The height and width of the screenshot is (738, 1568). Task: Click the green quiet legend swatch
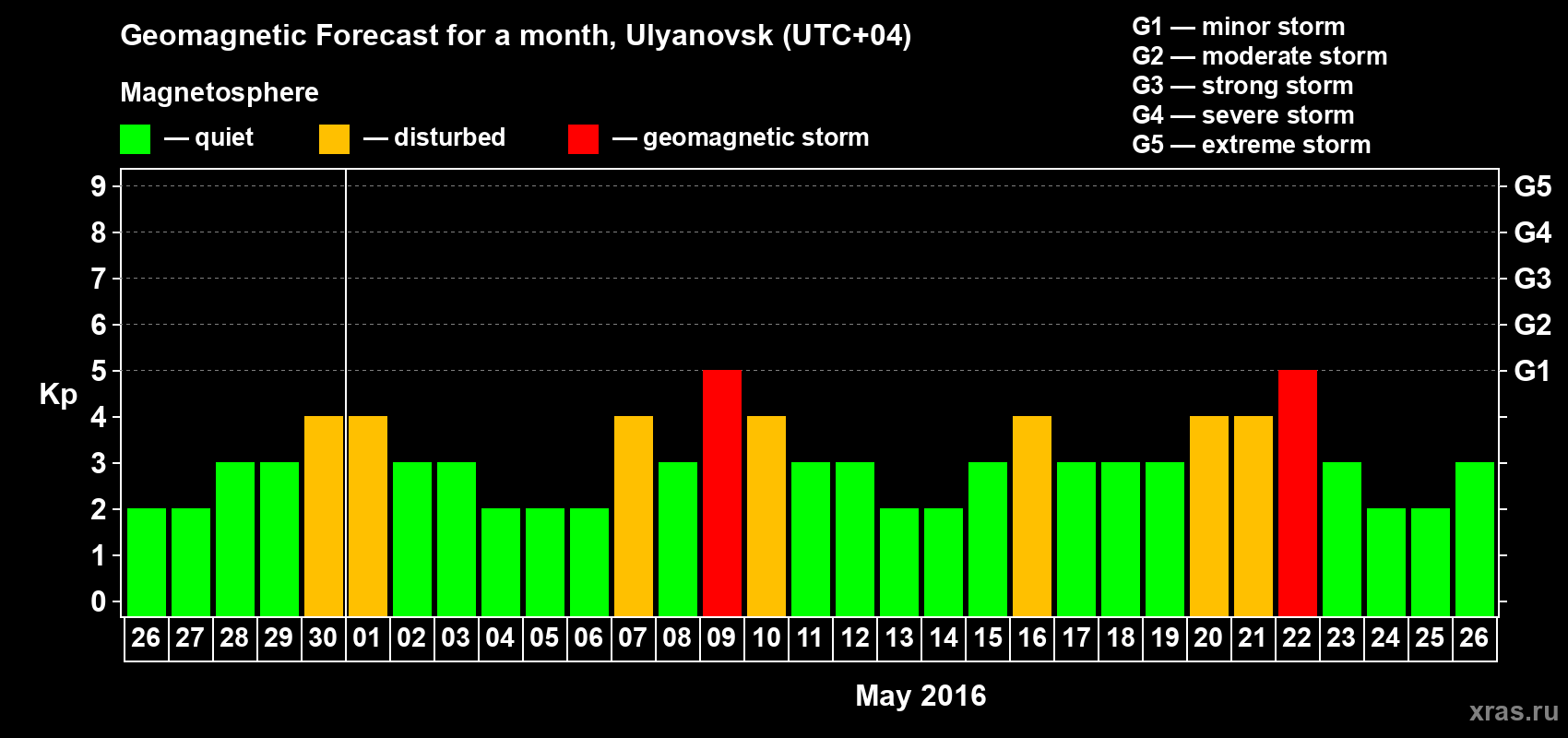pyautogui.click(x=135, y=139)
